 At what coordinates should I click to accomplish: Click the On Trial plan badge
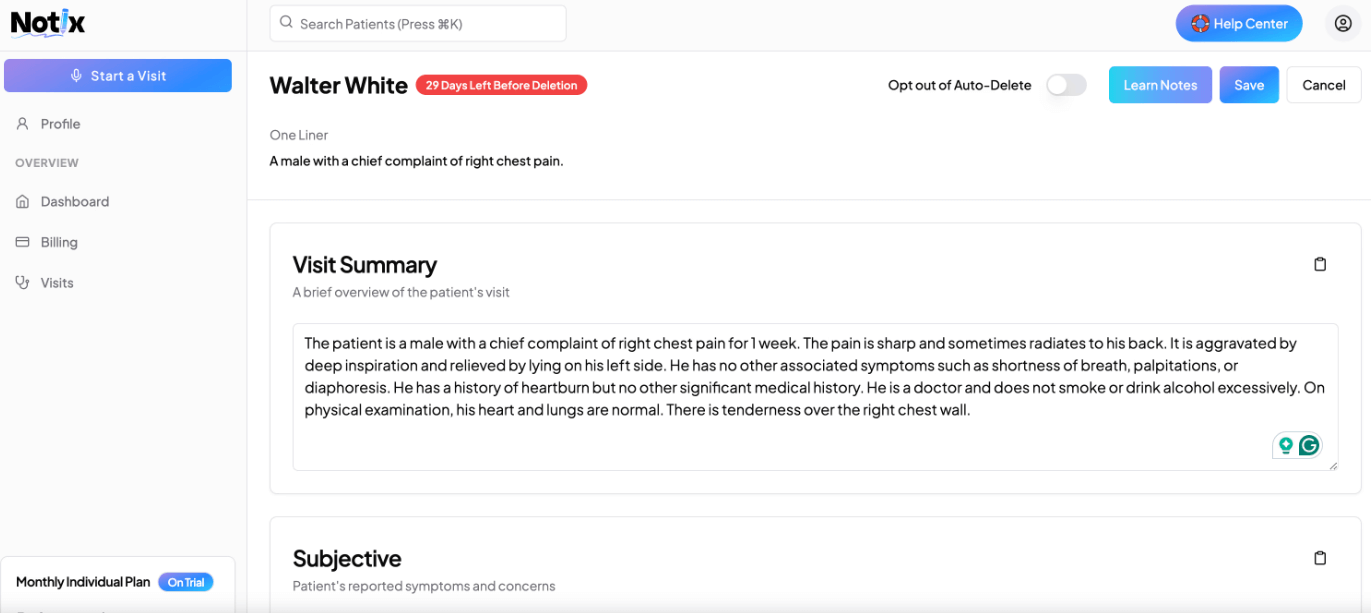pyautogui.click(x=186, y=581)
